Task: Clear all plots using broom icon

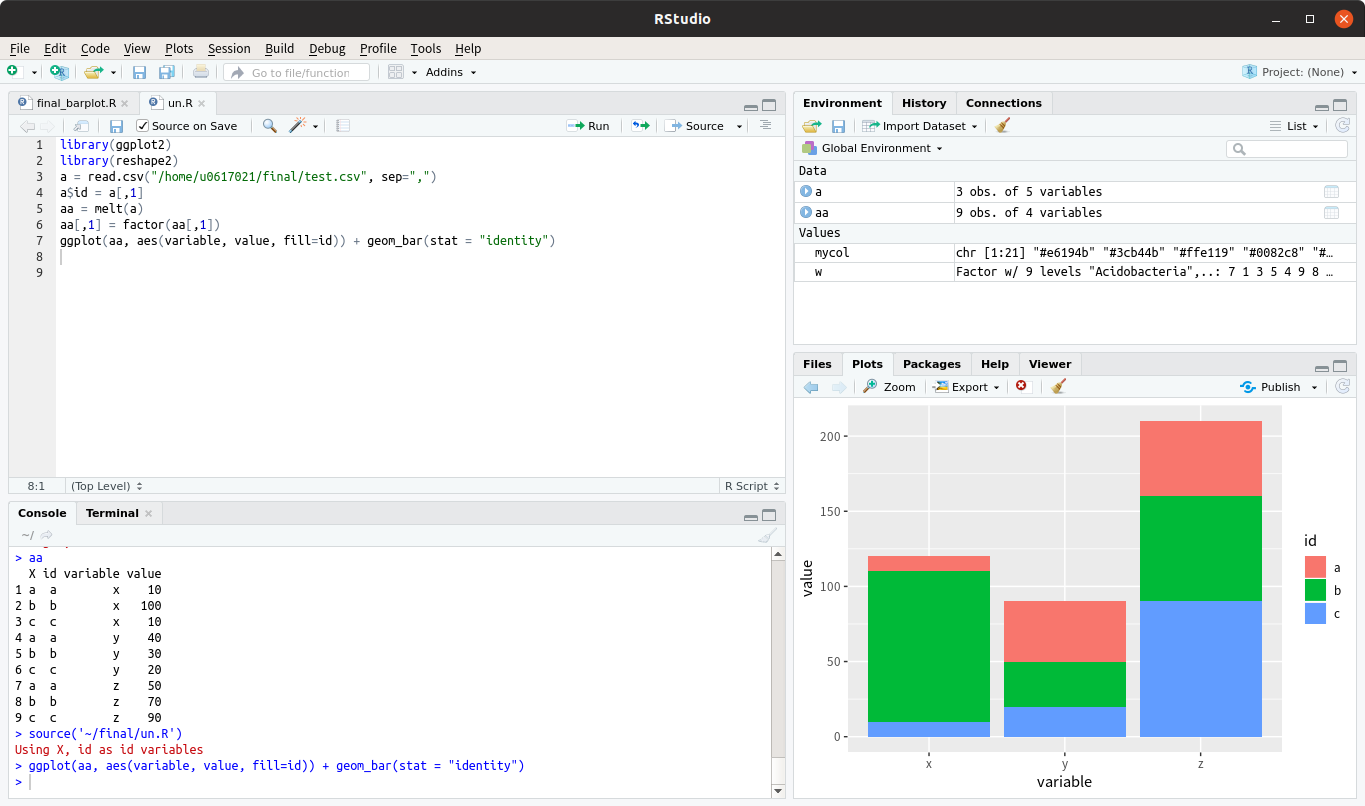Action: 1059,387
